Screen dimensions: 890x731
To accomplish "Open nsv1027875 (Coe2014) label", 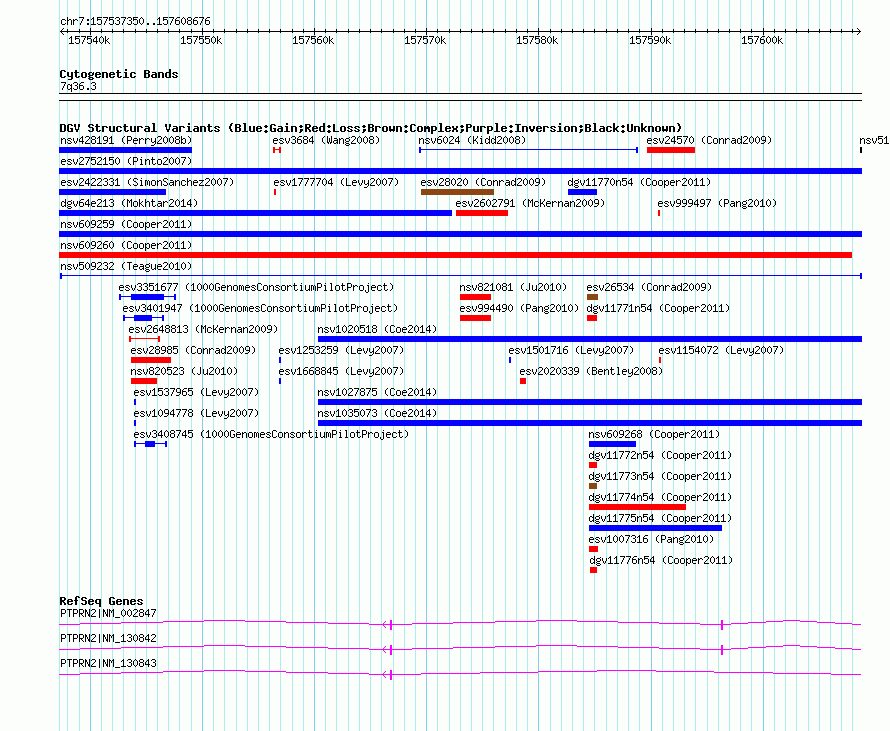I will [377, 392].
